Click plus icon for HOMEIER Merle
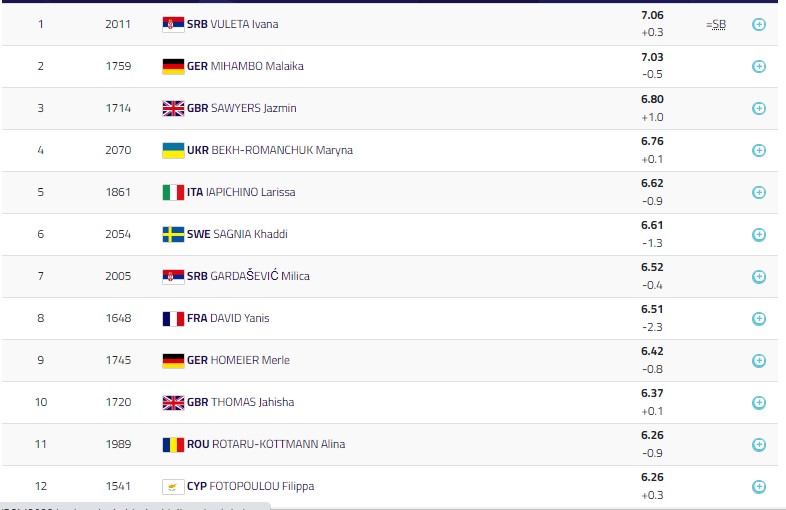 pos(758,360)
